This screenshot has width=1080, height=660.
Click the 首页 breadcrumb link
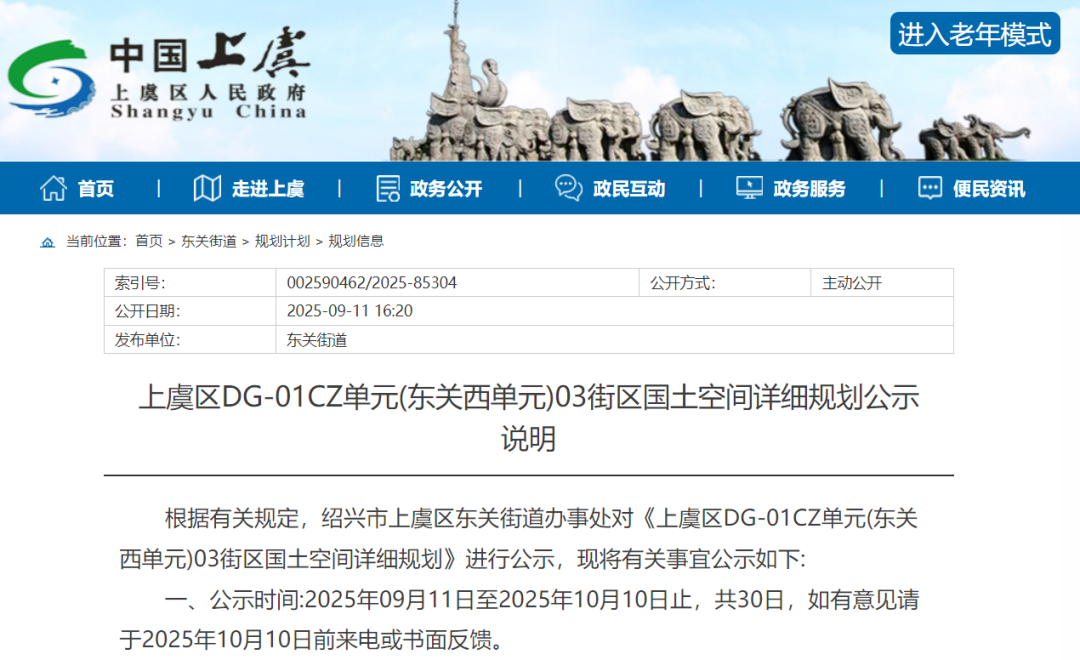pos(149,241)
